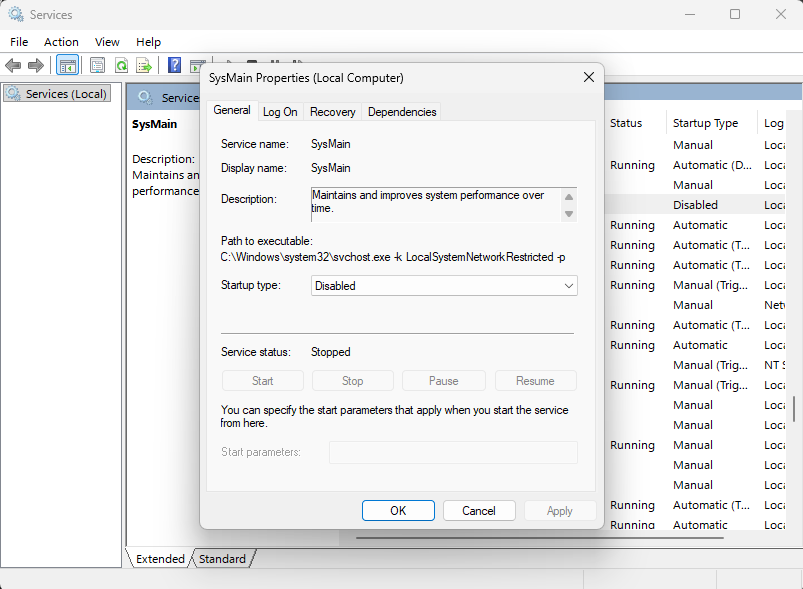Maximize the Services window
This screenshot has width=803, height=589.
[x=735, y=14]
